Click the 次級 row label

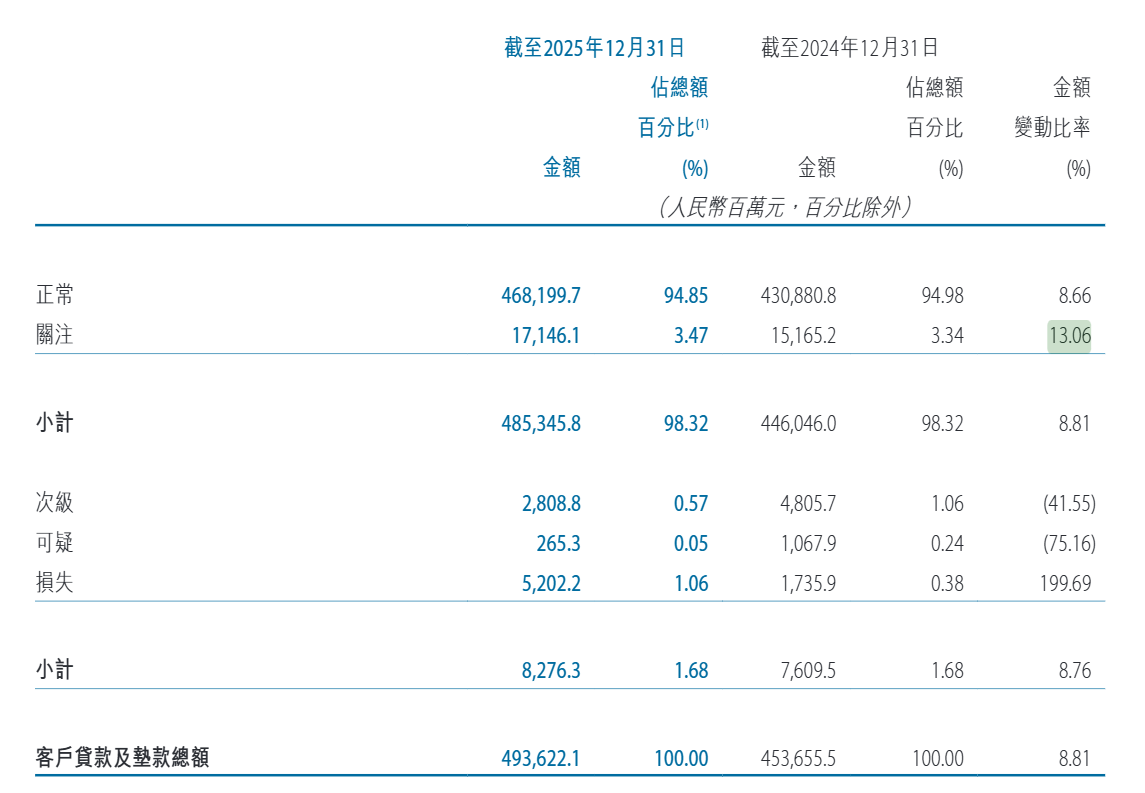55,503
